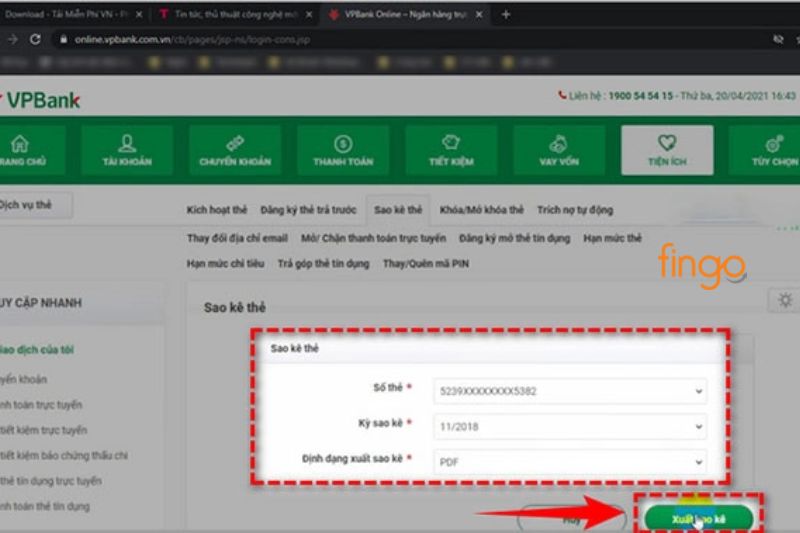Click the Xuất sao kê button

(x=698, y=519)
